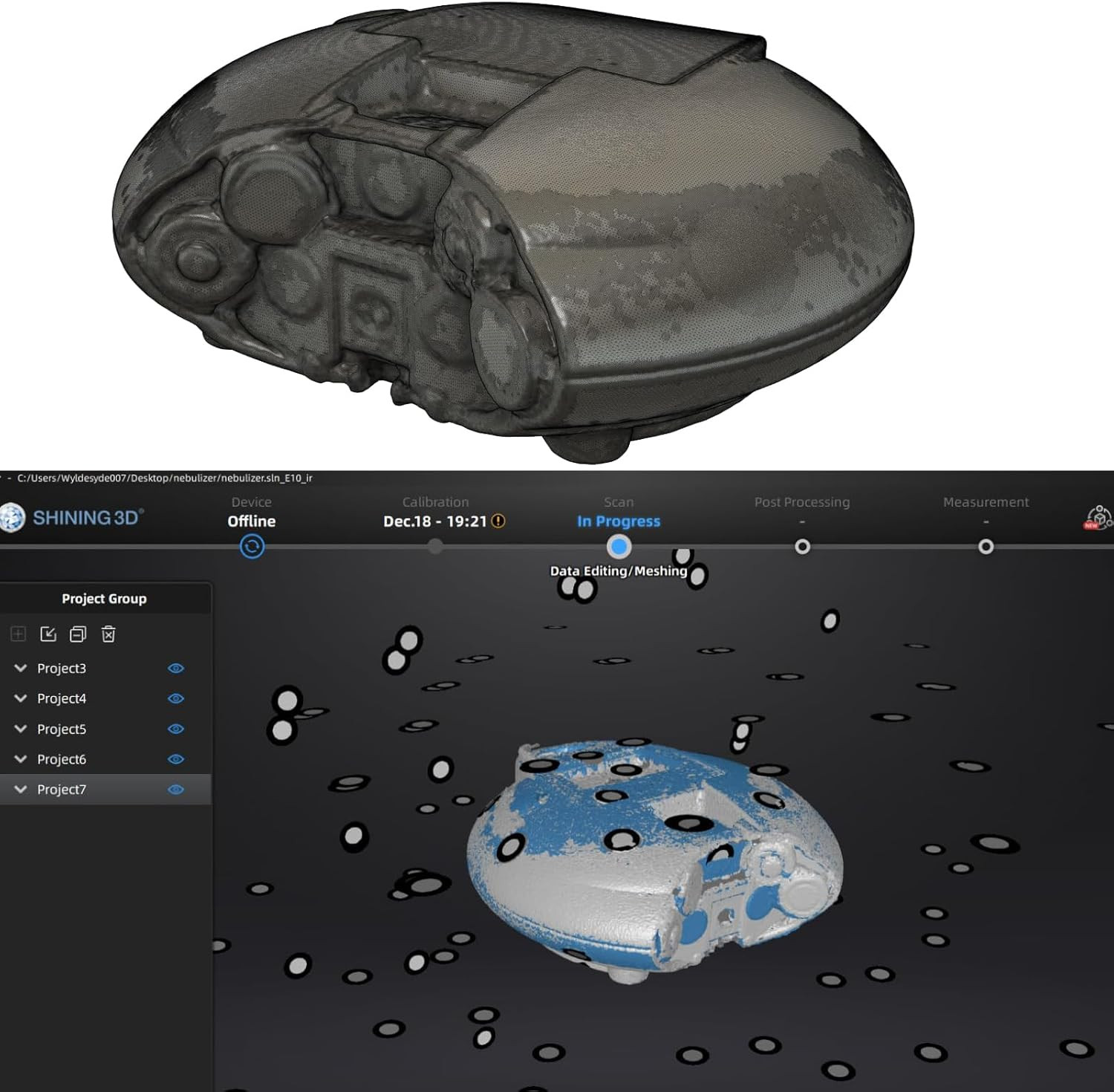This screenshot has height=1092, width=1114.
Task: Expand the selected Project7 chevron
Action: [x=21, y=790]
